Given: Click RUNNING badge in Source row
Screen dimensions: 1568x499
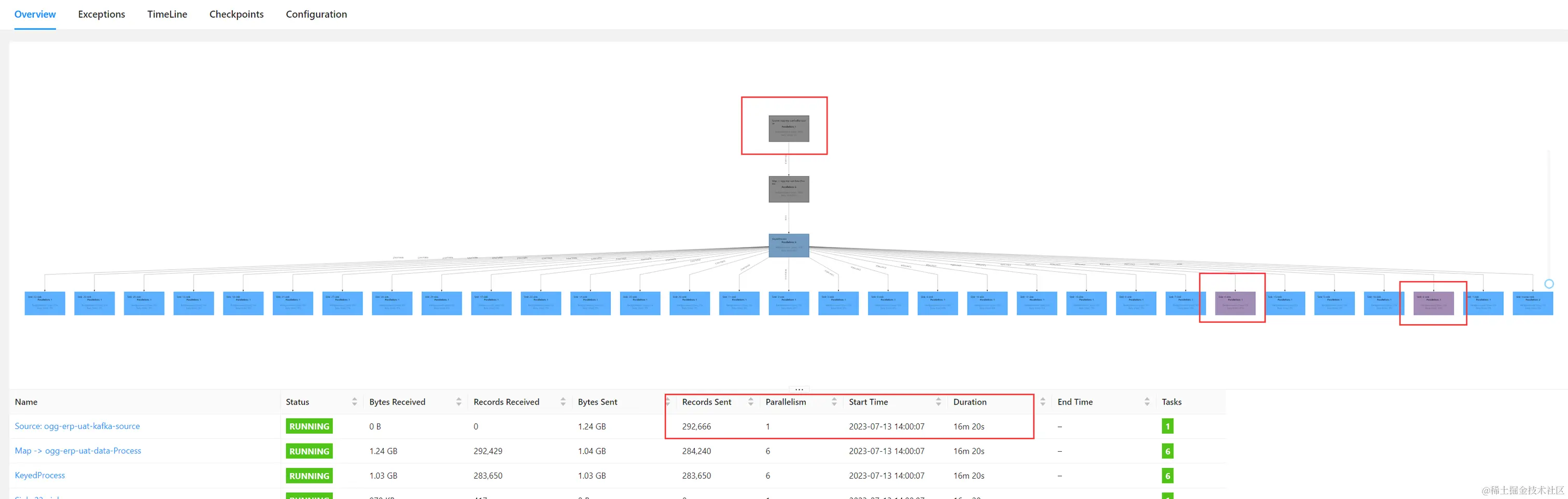Looking at the screenshot, I should 309,426.
